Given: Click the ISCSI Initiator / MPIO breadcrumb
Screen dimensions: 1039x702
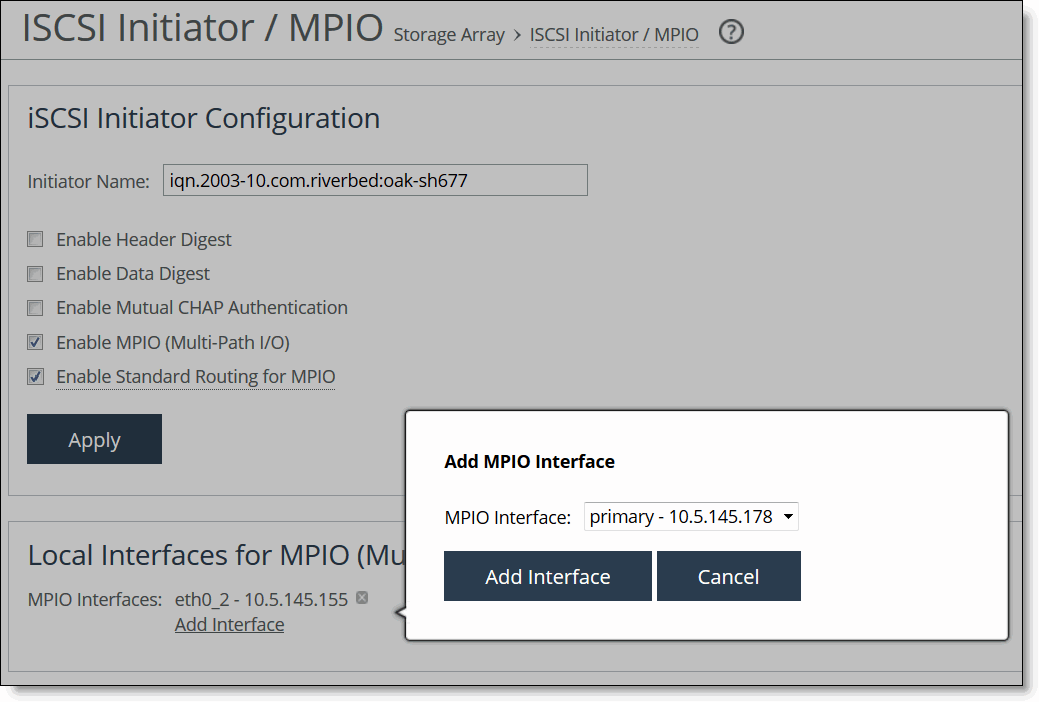Looking at the screenshot, I should tap(614, 34).
